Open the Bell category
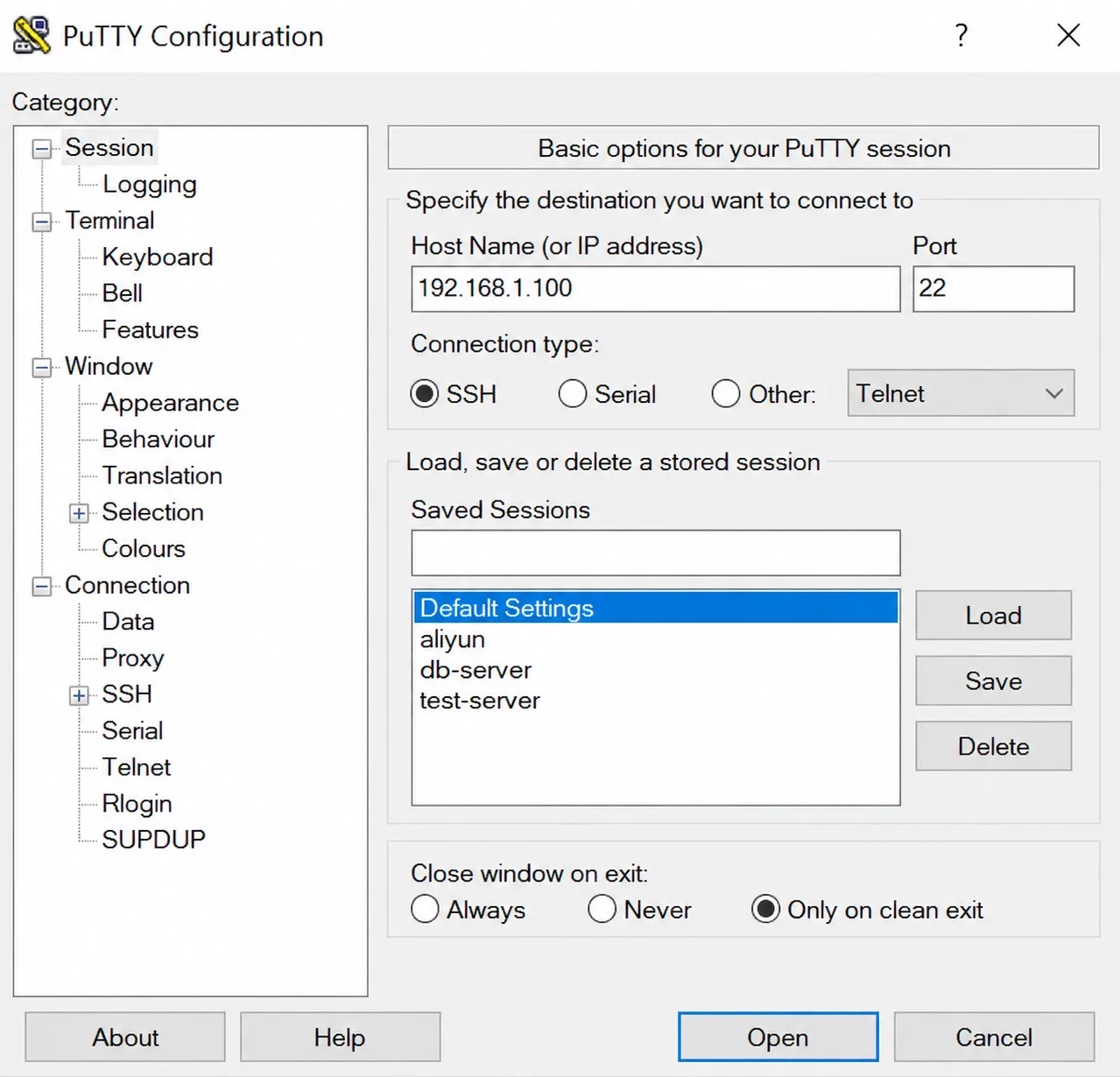This screenshot has width=1120, height=1077. (x=123, y=293)
